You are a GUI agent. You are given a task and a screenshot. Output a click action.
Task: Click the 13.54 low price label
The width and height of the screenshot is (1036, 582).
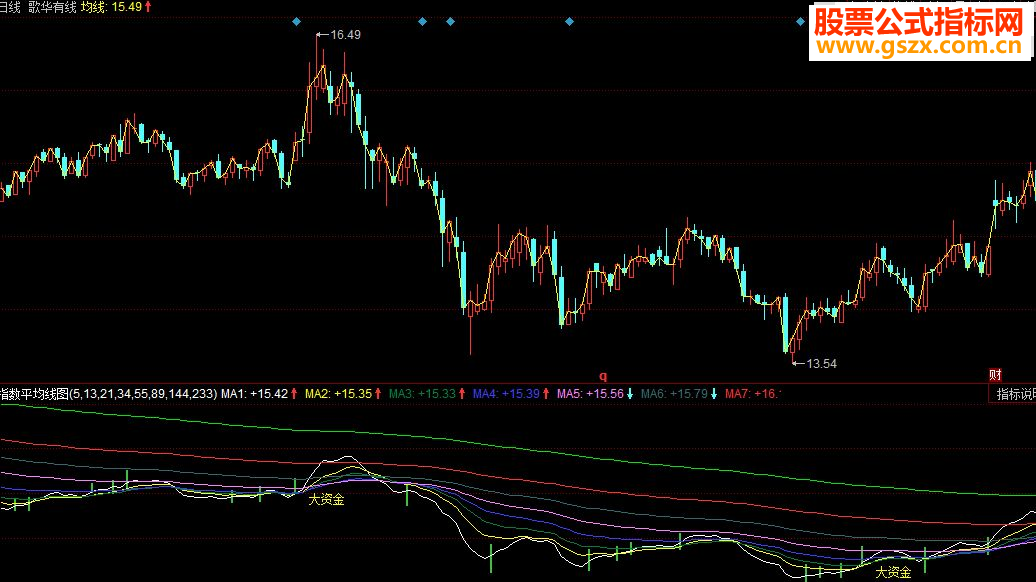(820, 363)
